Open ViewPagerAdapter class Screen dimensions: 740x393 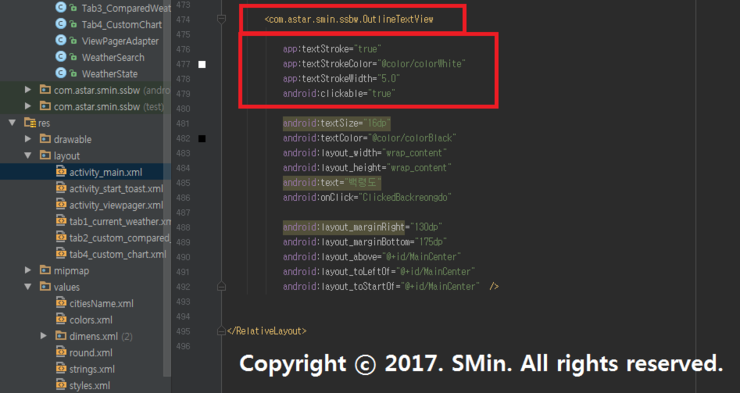tap(120, 41)
